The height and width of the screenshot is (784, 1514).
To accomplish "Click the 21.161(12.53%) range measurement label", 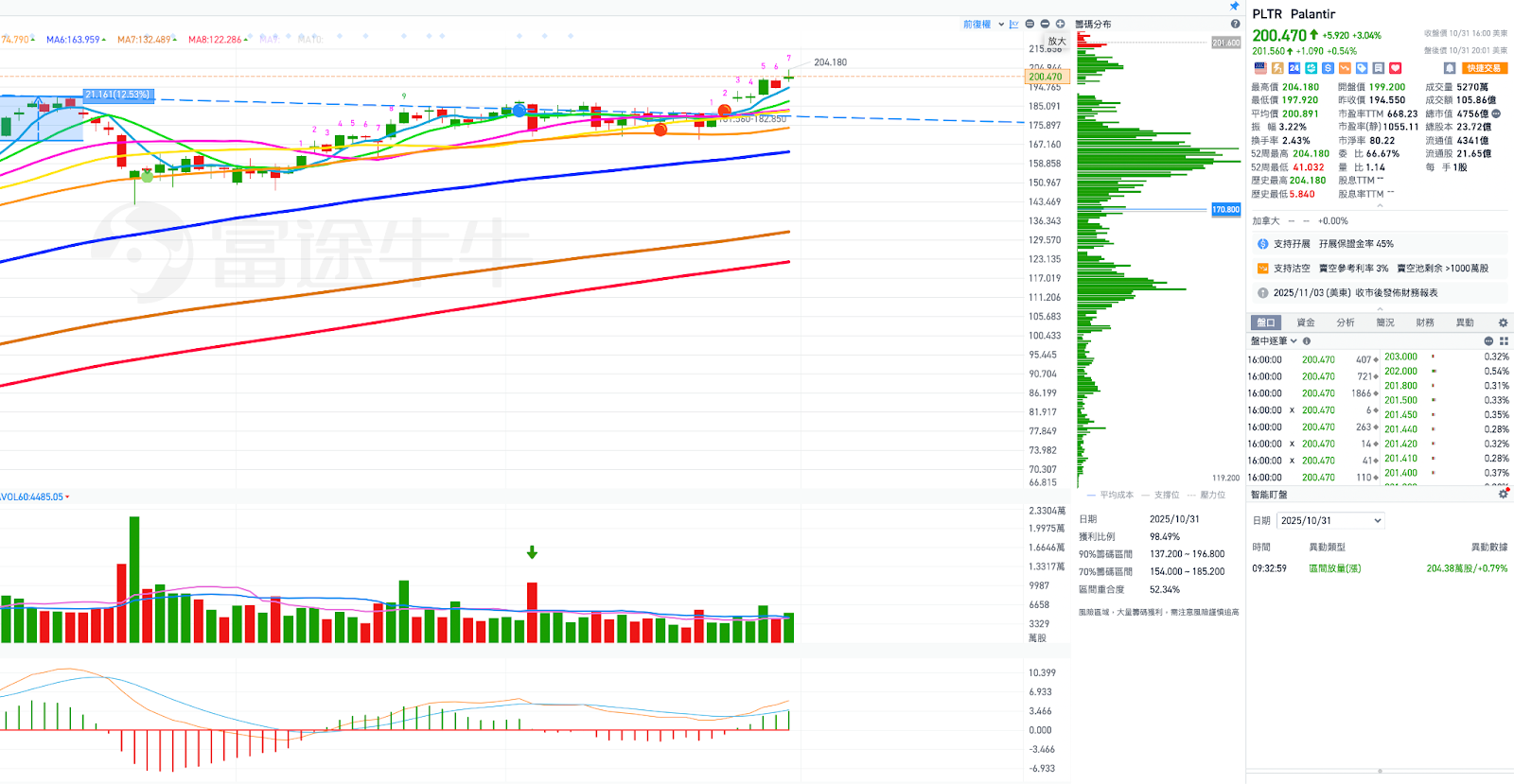I will tap(117, 95).
